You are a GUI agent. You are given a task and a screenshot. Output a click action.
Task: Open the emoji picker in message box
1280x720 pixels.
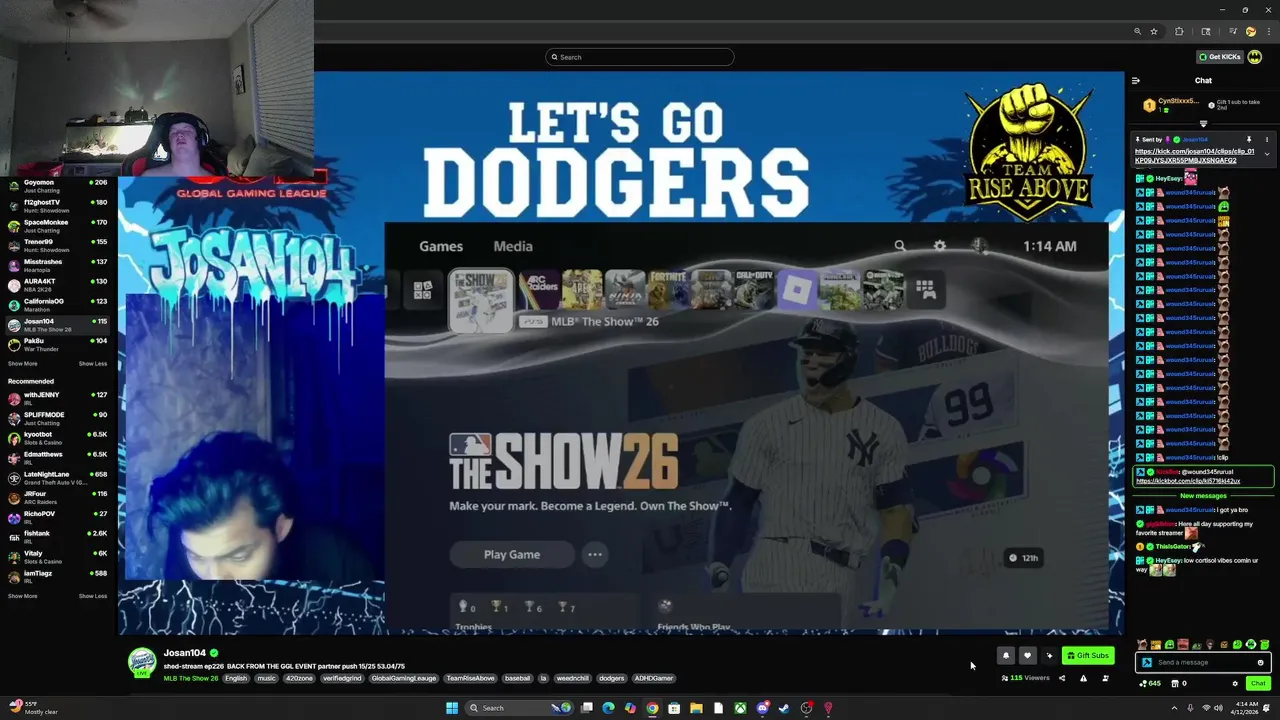click(x=1261, y=662)
